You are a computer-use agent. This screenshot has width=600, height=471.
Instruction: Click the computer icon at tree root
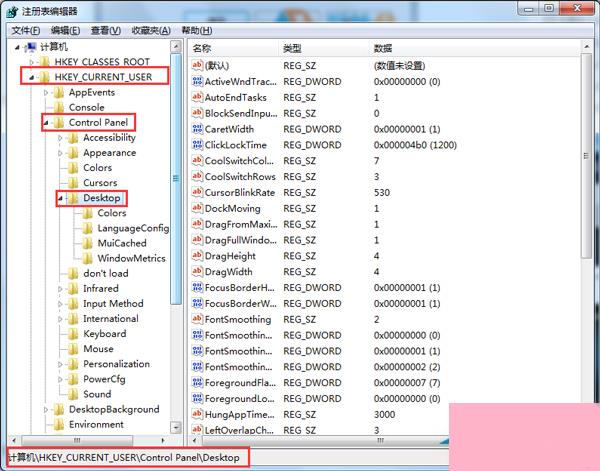(30, 47)
